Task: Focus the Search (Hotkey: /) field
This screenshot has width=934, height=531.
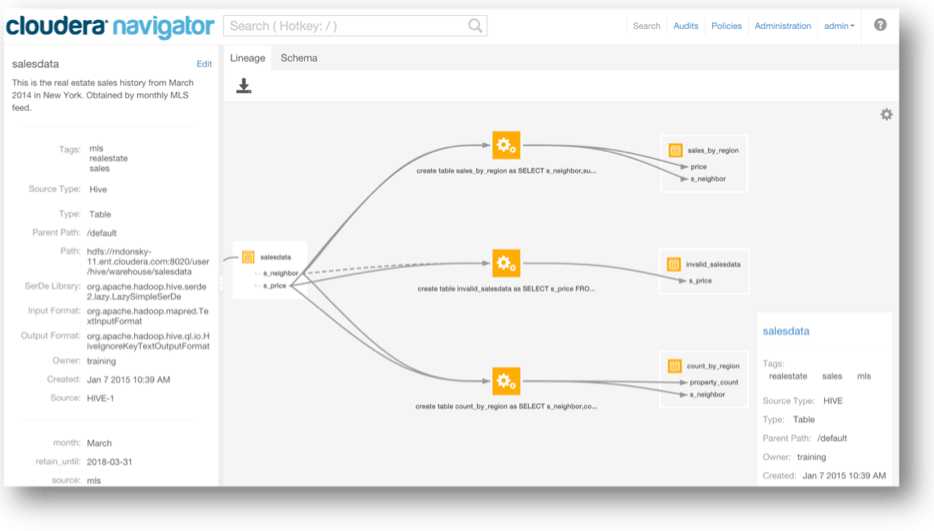Action: click(355, 26)
